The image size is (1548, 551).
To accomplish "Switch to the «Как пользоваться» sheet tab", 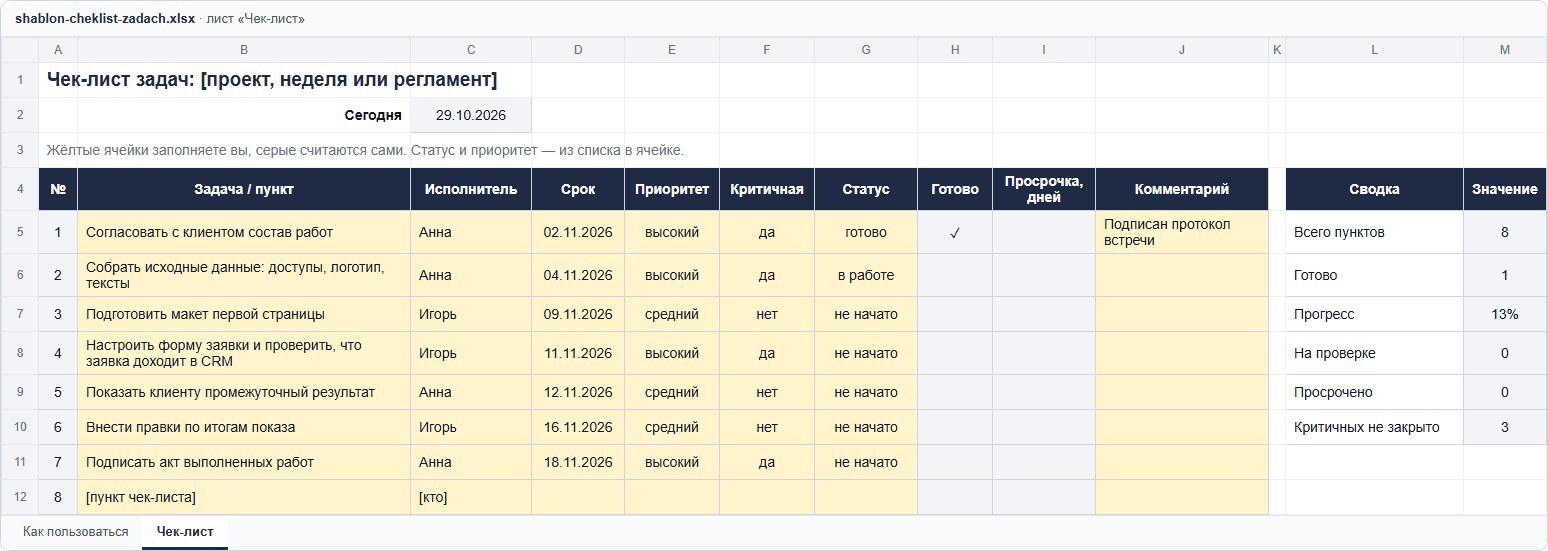I will 76,532.
